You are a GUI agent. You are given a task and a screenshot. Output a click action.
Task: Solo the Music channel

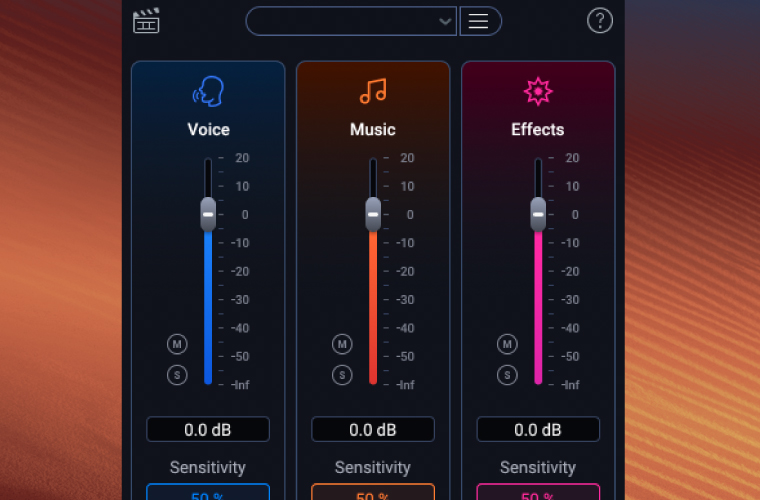point(342,375)
